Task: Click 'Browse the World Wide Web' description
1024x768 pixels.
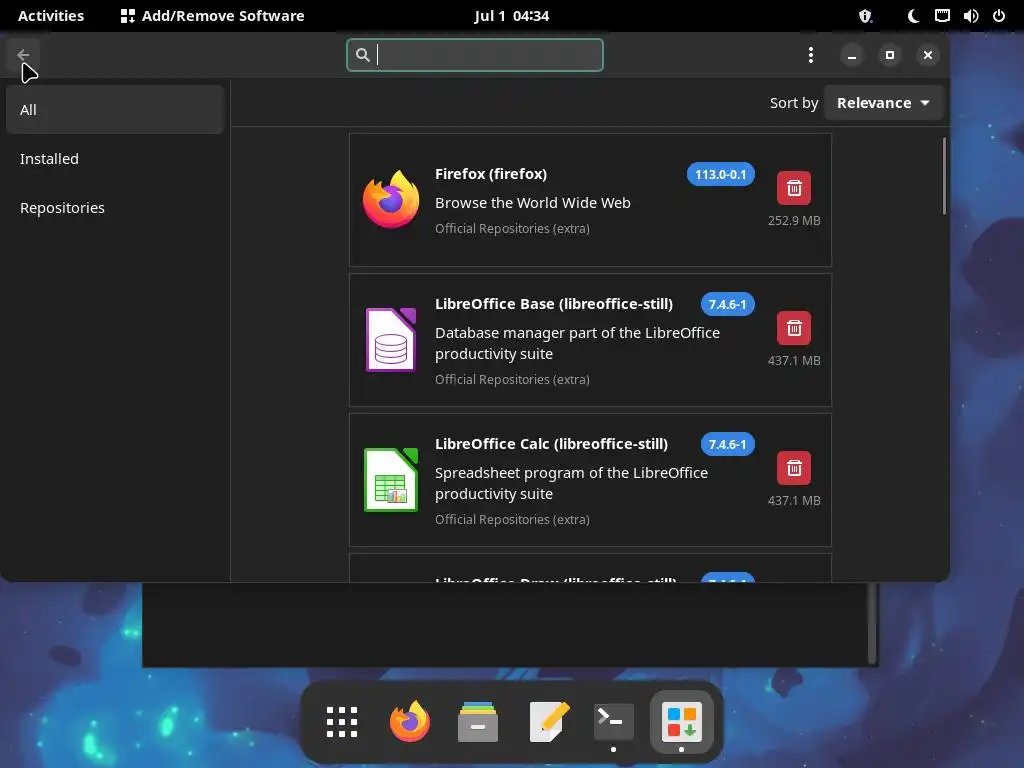Action: pyautogui.click(x=533, y=203)
